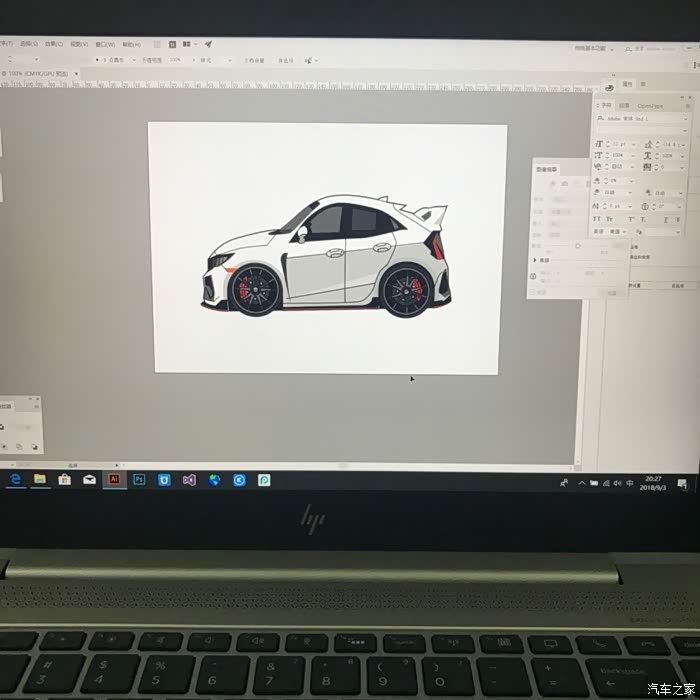Screen dimensions: 700x700
Task: Toggle Subscript in Character panel
Action: click(x=643, y=220)
